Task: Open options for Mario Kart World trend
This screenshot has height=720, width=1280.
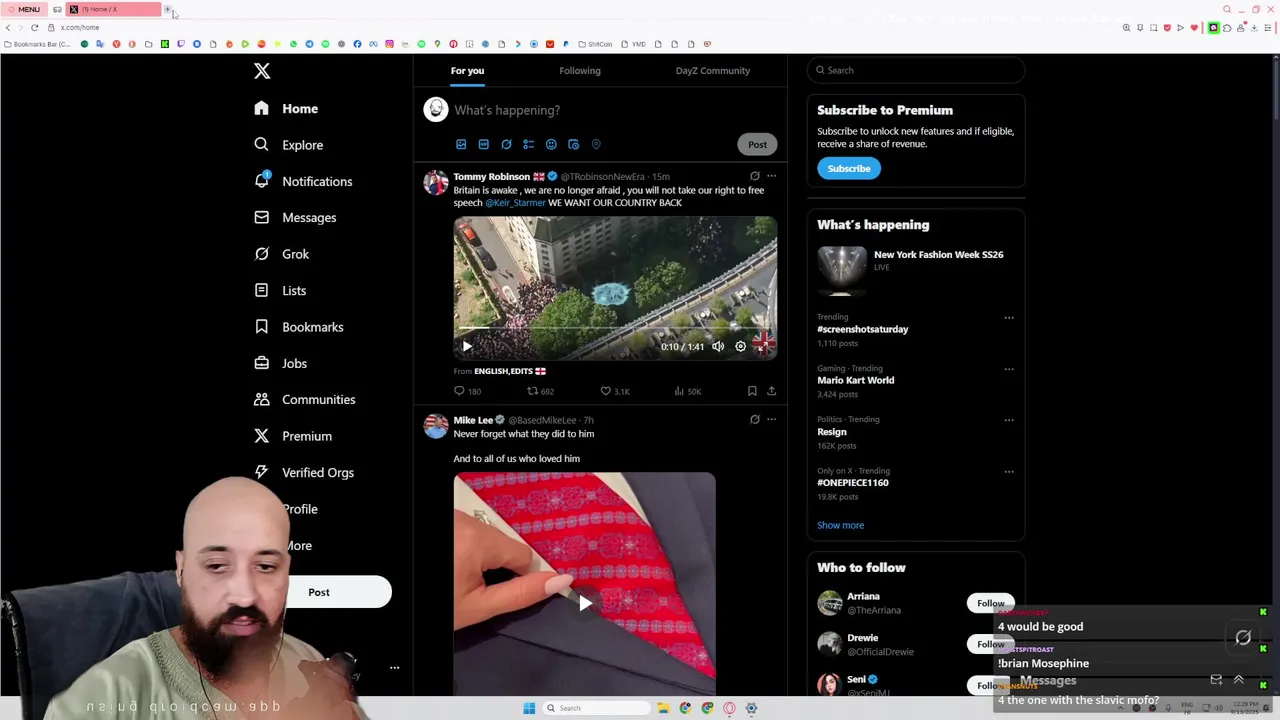Action: 1009,369
